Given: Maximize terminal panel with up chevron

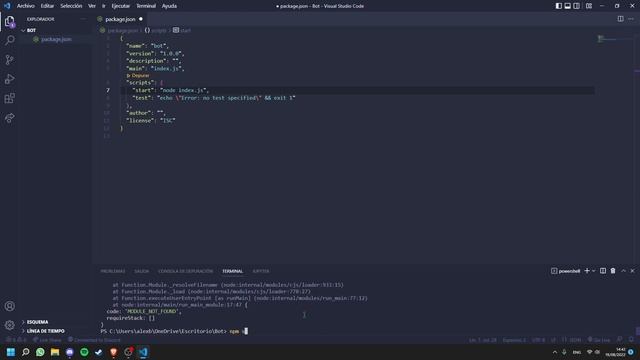Looking at the screenshot, I should pos(623,271).
